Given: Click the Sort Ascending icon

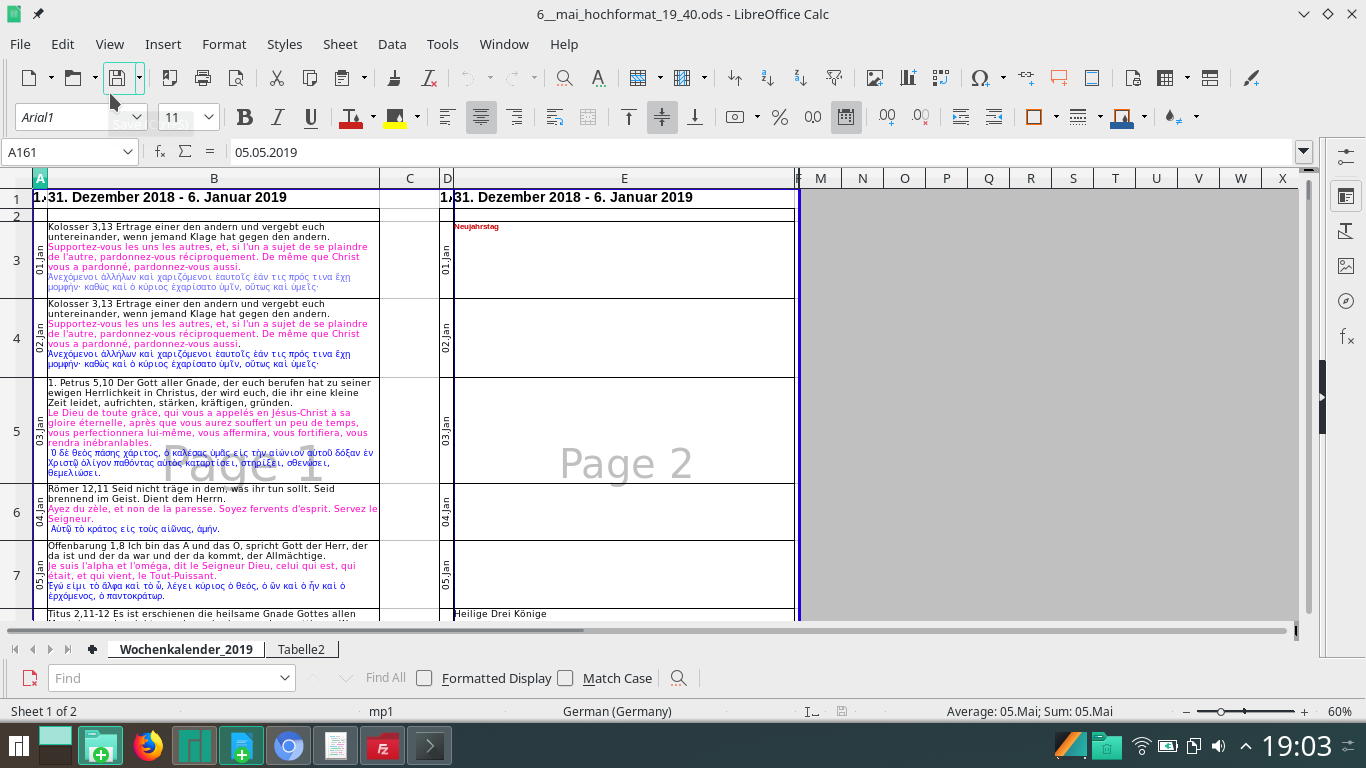Looking at the screenshot, I should (767, 78).
